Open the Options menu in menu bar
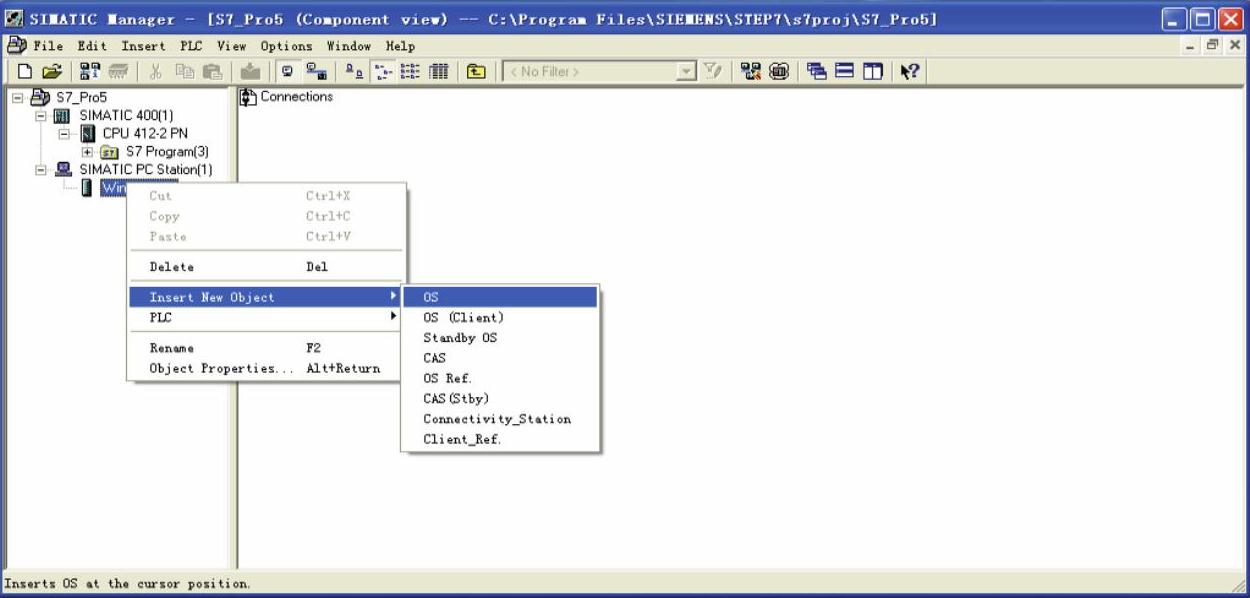 click(x=286, y=46)
